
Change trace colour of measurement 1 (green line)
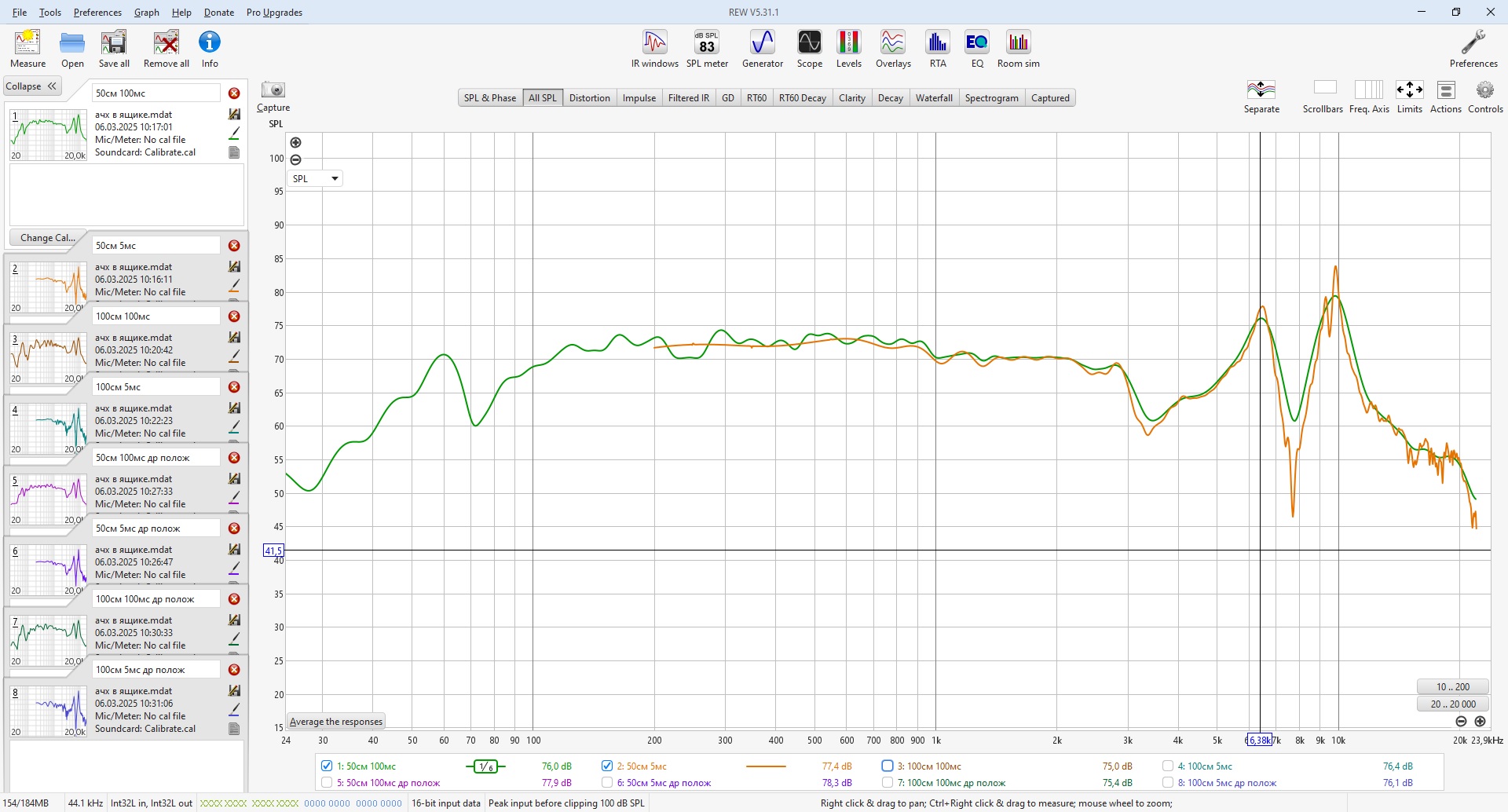[234, 134]
